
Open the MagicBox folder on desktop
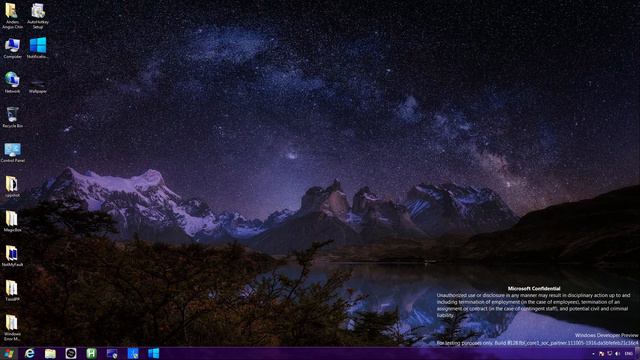(12, 222)
